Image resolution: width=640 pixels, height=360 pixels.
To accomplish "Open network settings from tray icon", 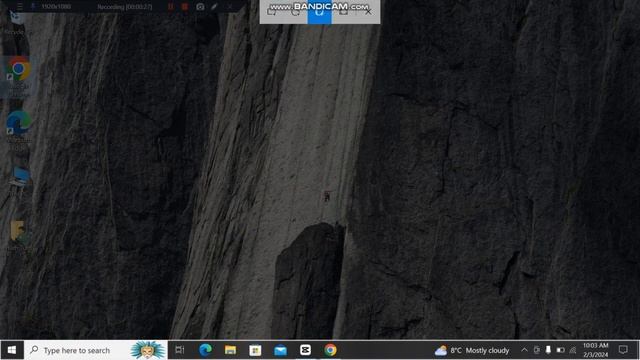I will tap(573, 350).
